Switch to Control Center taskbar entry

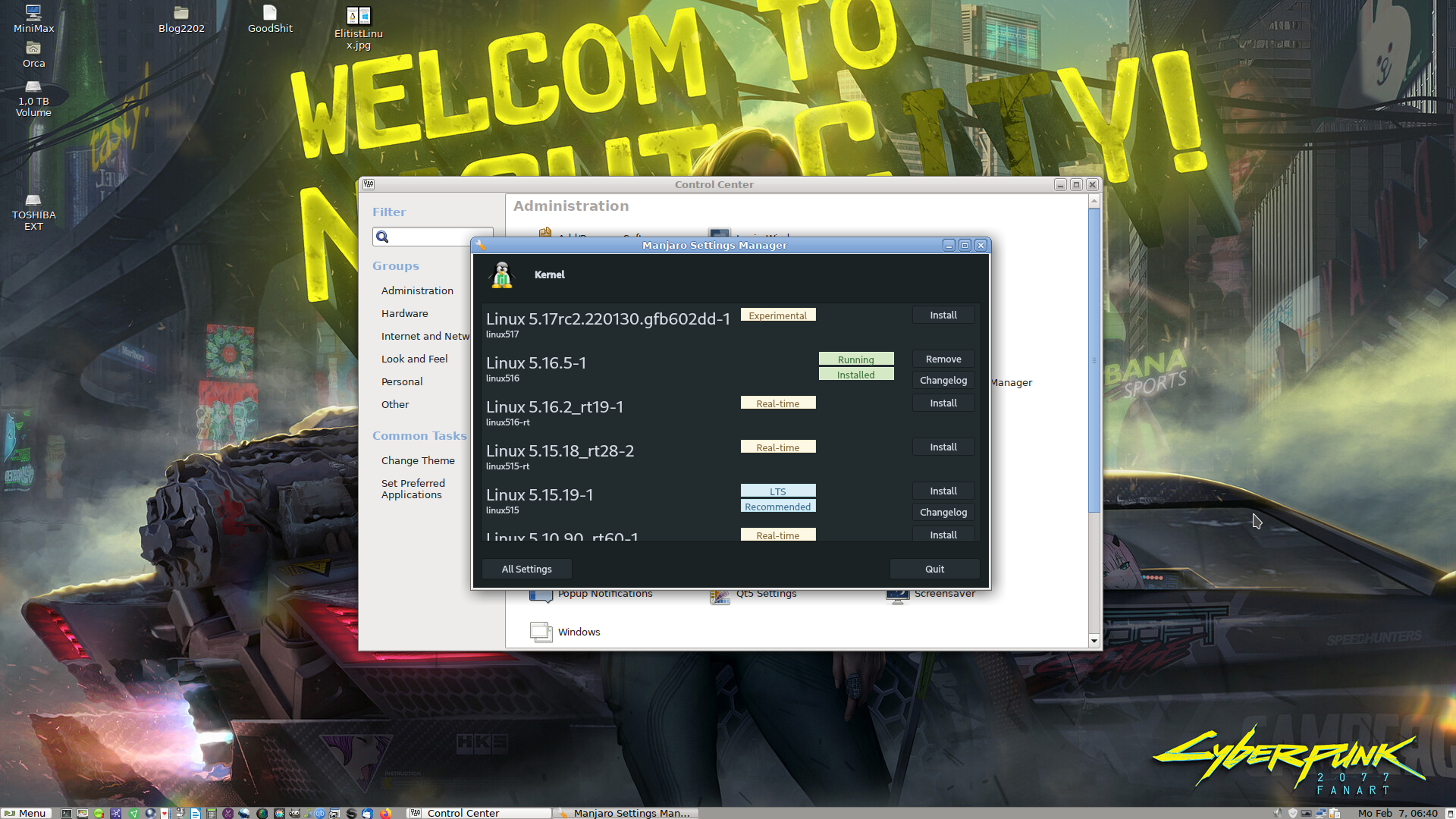click(479, 813)
